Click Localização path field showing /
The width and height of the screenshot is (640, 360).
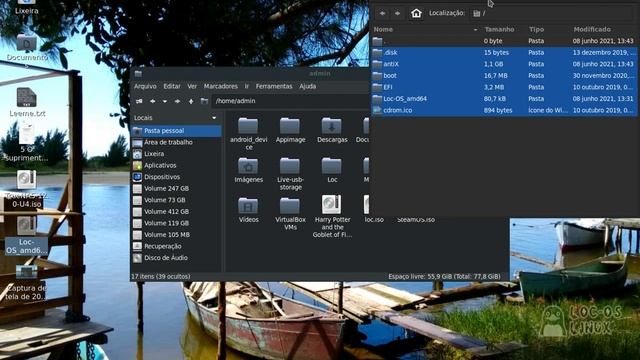(x=552, y=13)
